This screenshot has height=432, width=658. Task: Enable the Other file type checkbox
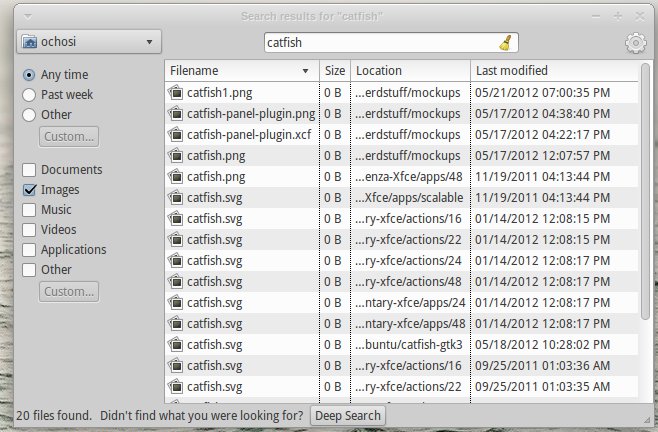click(29, 270)
